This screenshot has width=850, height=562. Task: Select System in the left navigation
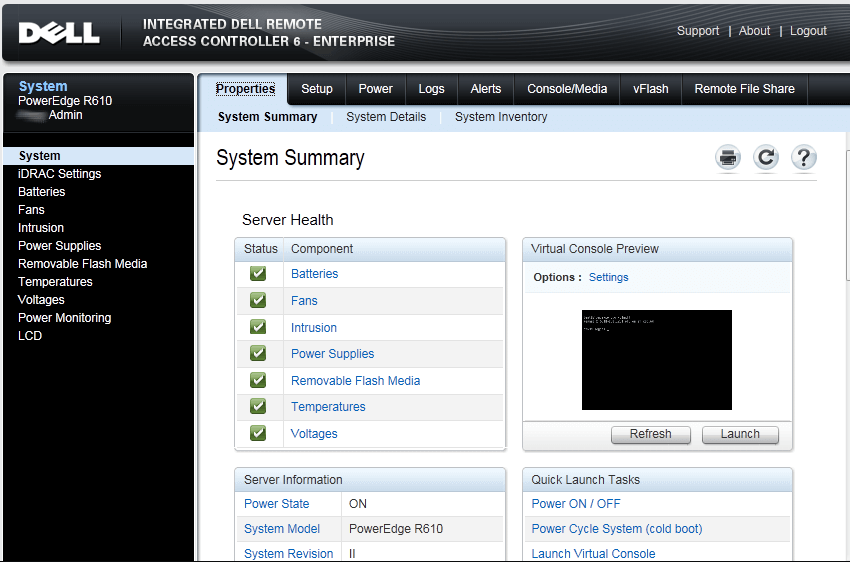click(99, 156)
